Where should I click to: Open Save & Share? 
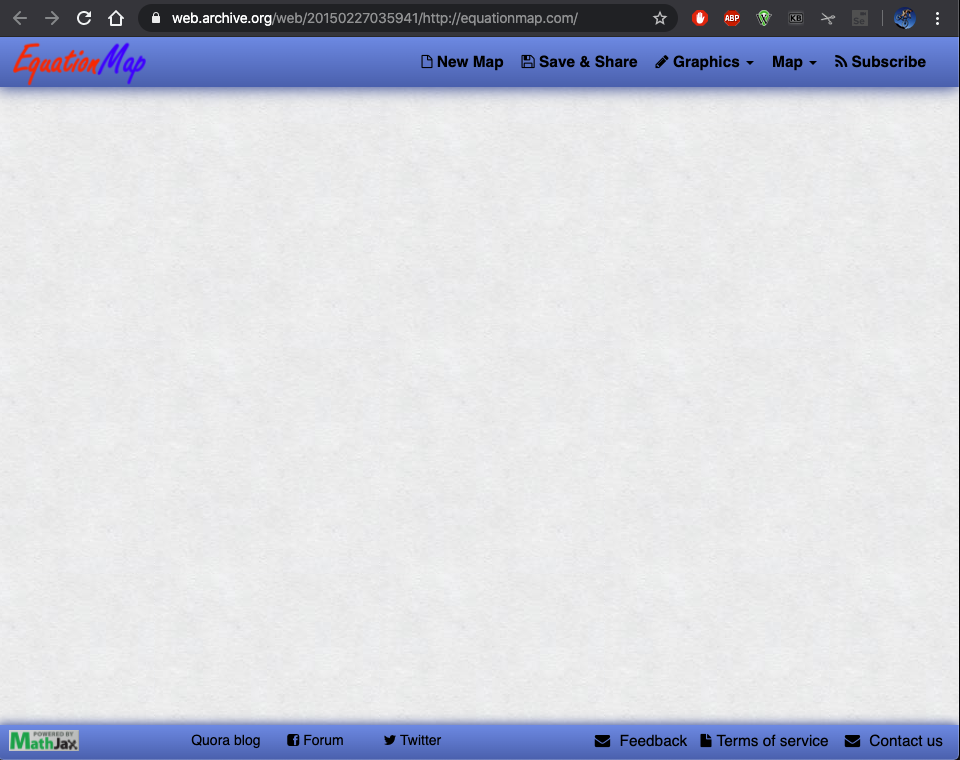point(579,62)
